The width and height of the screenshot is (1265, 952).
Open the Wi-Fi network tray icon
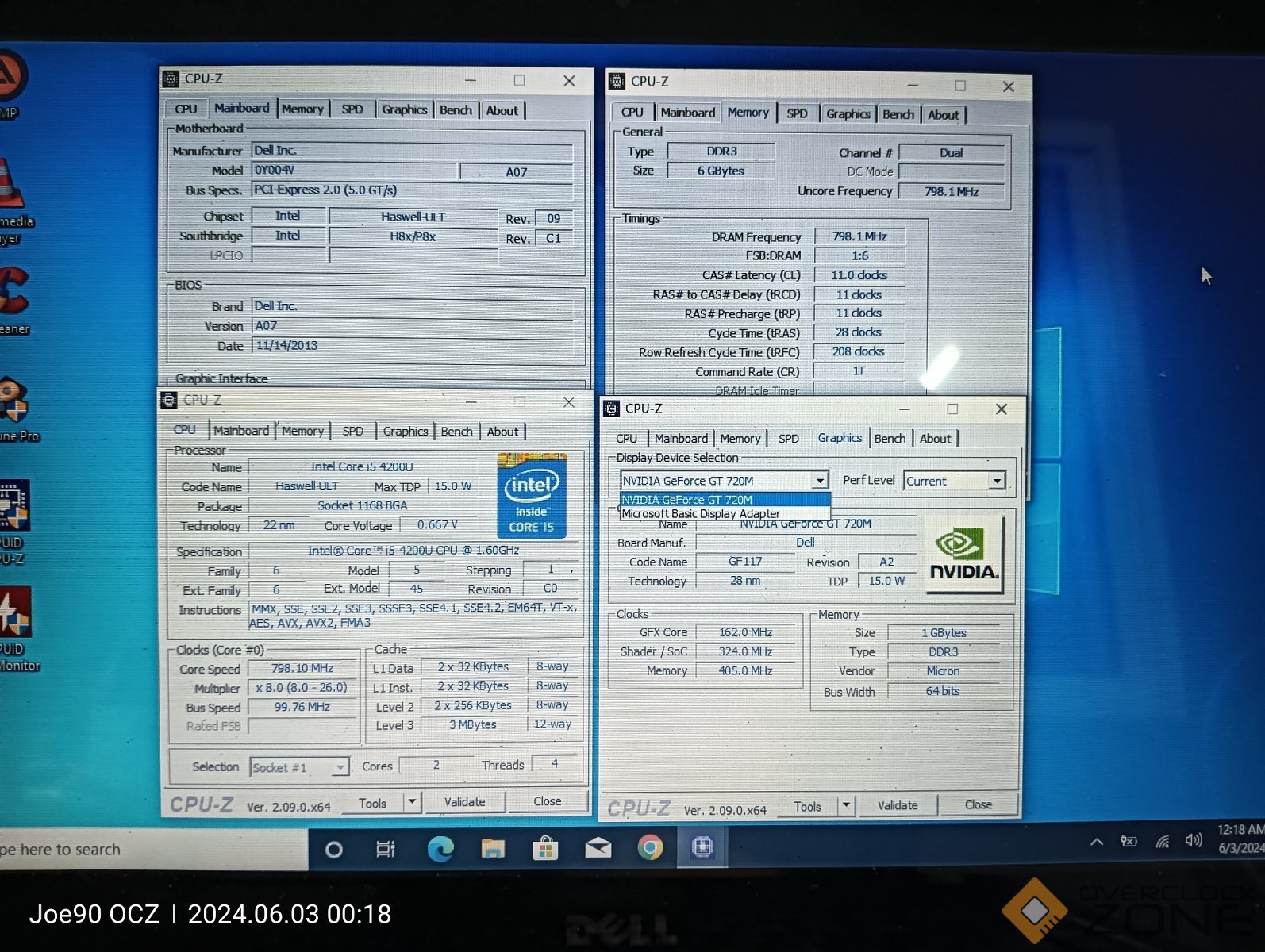pyautogui.click(x=1163, y=841)
